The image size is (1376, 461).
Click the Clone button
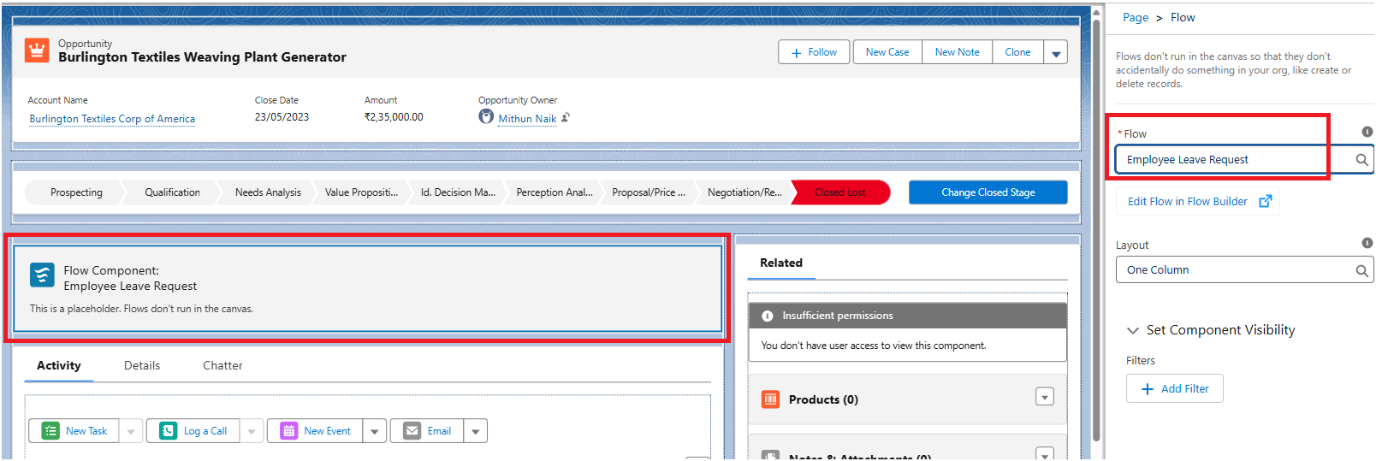coord(1018,52)
